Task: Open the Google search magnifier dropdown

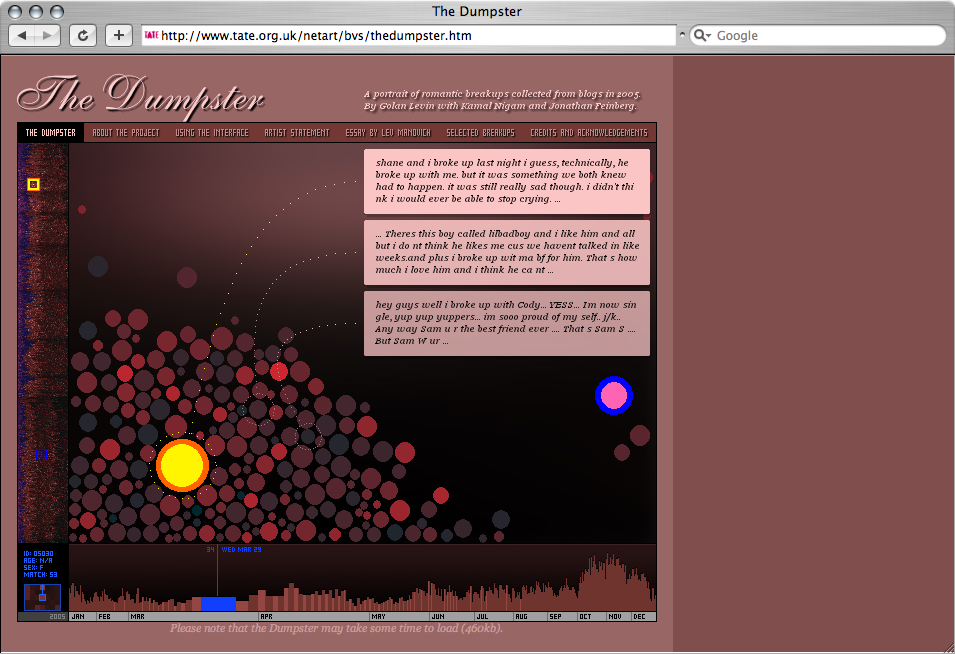Action: coord(702,35)
